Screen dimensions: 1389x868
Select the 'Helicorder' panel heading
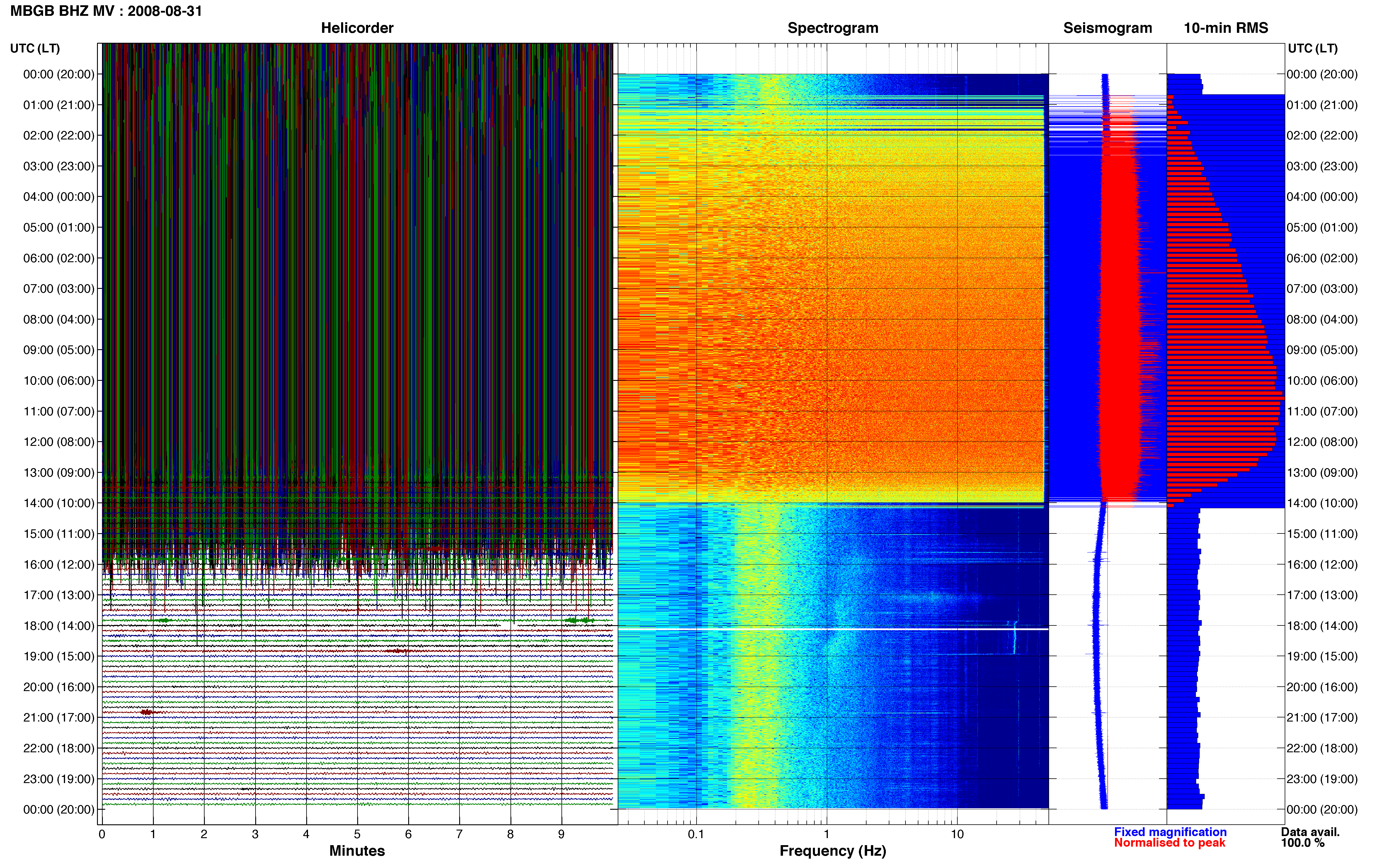(357, 28)
